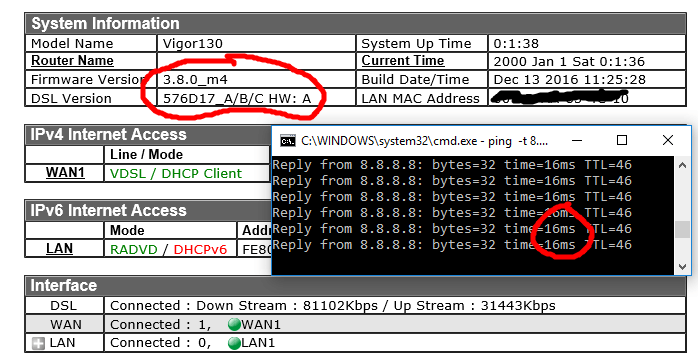This screenshot has width=698, height=364.
Task: Click the VDSL / DHCP Client text
Action: (176, 174)
